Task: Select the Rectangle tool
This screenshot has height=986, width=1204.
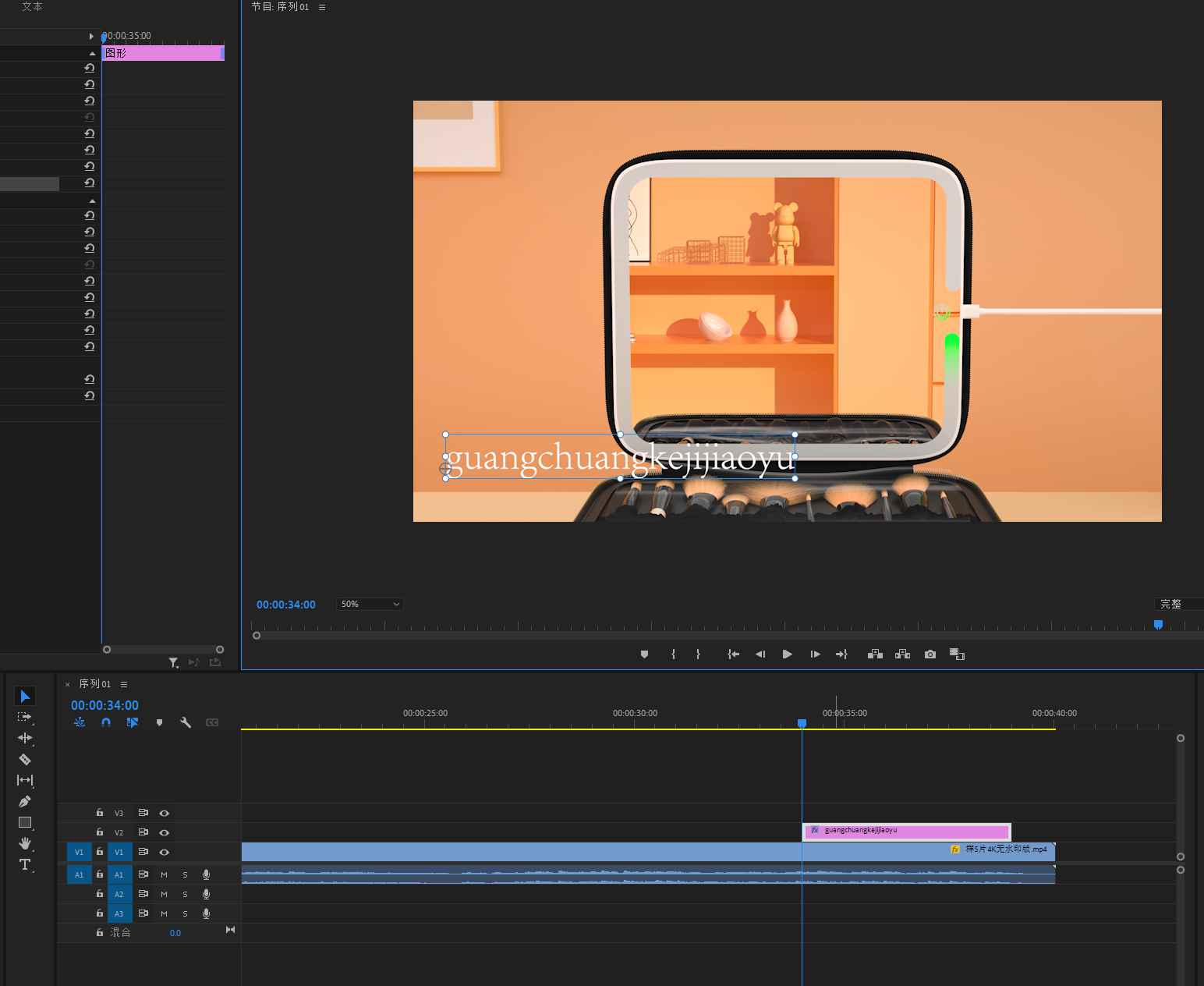Action: [x=25, y=822]
